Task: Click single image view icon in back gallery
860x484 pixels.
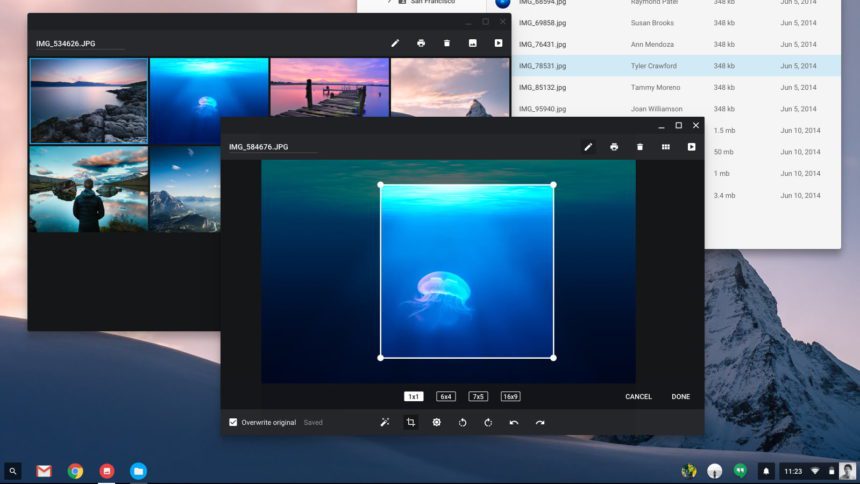Action: pos(472,43)
